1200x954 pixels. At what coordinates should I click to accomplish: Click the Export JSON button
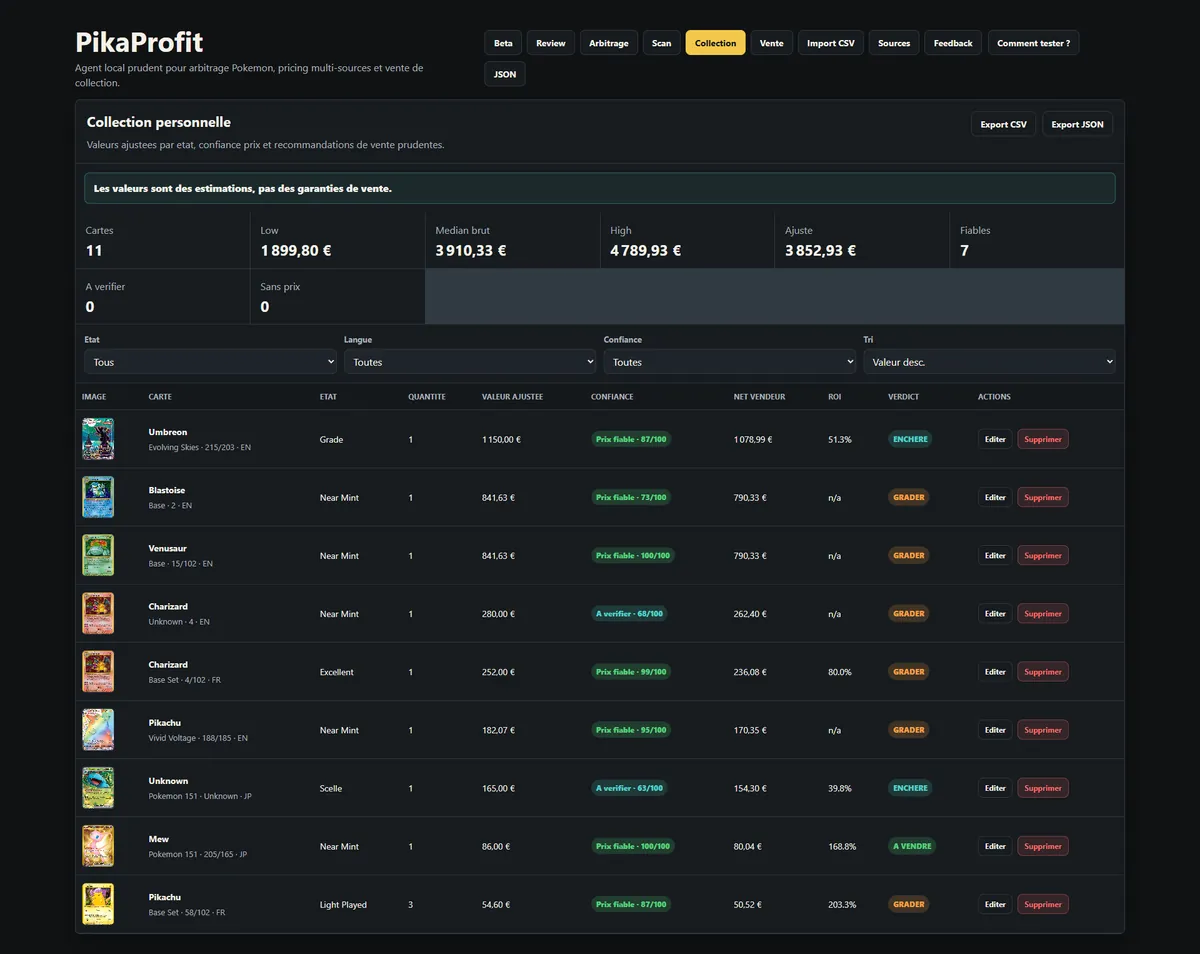tap(1077, 124)
